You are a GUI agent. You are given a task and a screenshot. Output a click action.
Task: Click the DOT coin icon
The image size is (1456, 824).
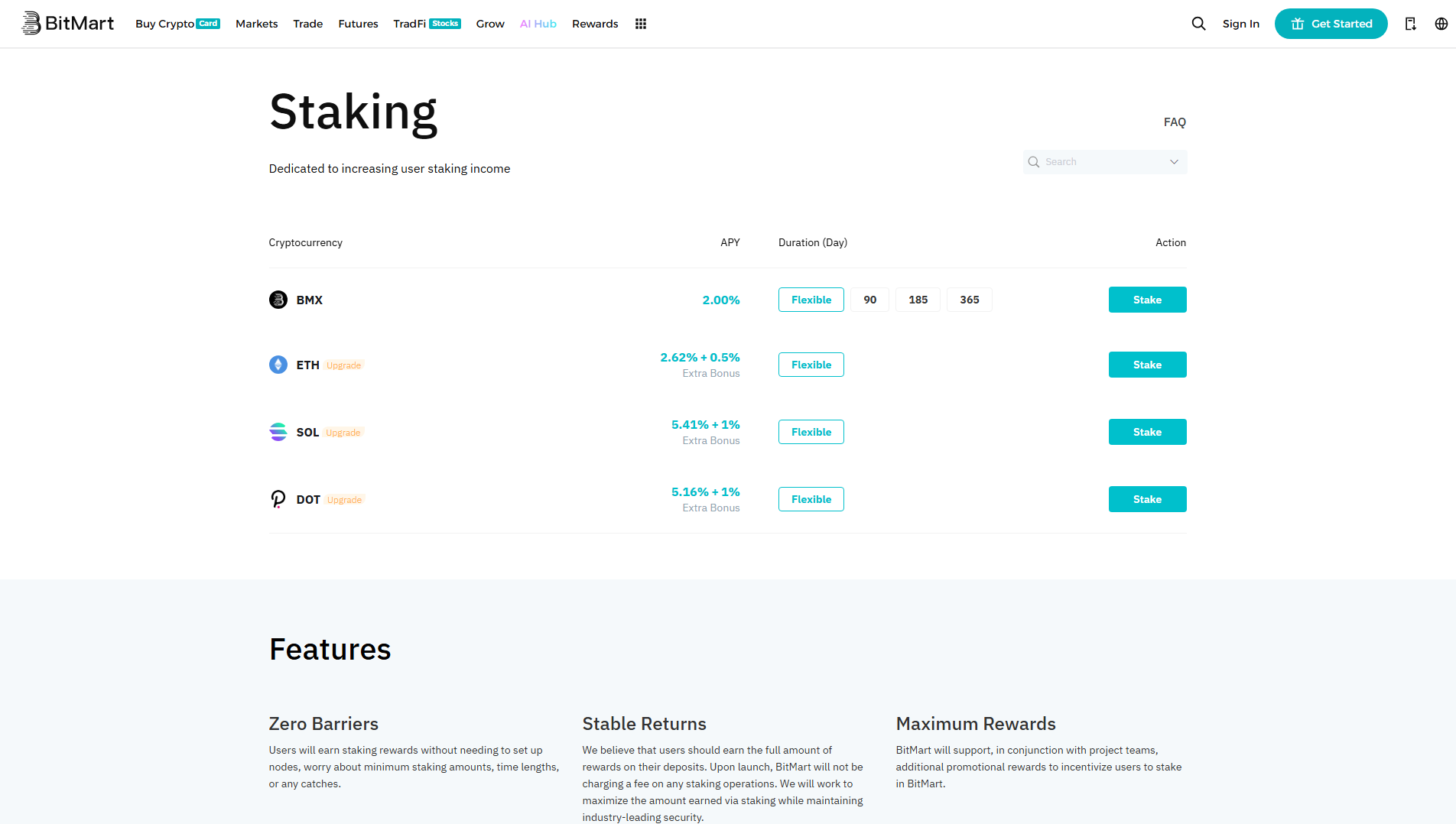click(278, 499)
